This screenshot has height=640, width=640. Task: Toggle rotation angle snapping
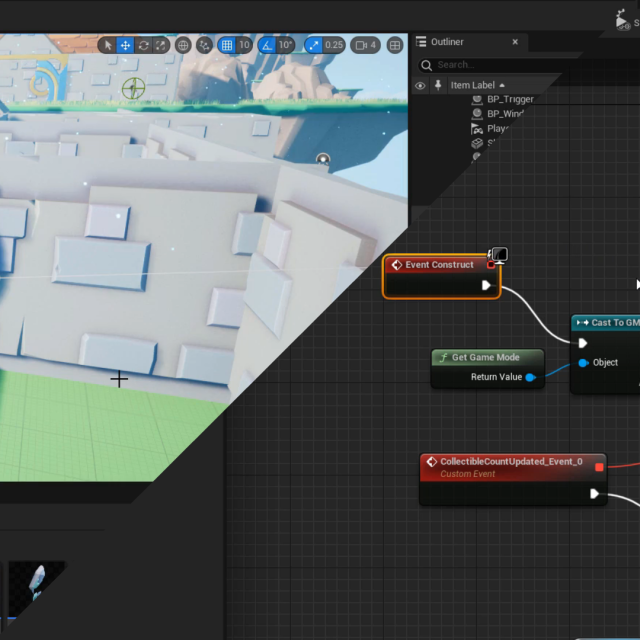[x=267, y=45]
